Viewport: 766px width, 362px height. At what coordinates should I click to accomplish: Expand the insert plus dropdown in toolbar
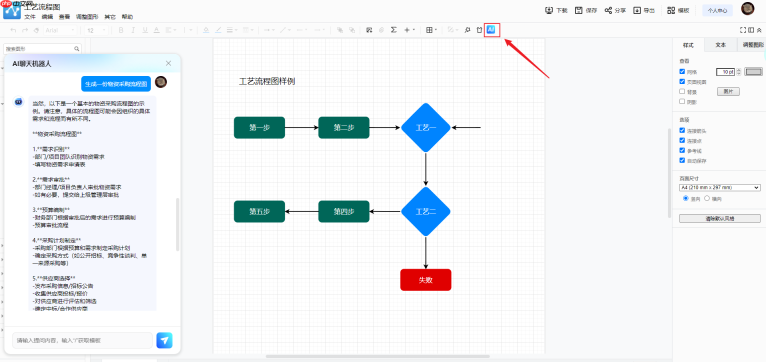409,30
